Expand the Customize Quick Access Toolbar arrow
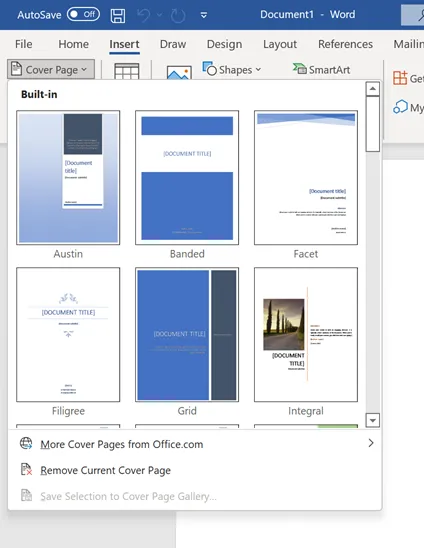424x548 pixels. (x=204, y=15)
